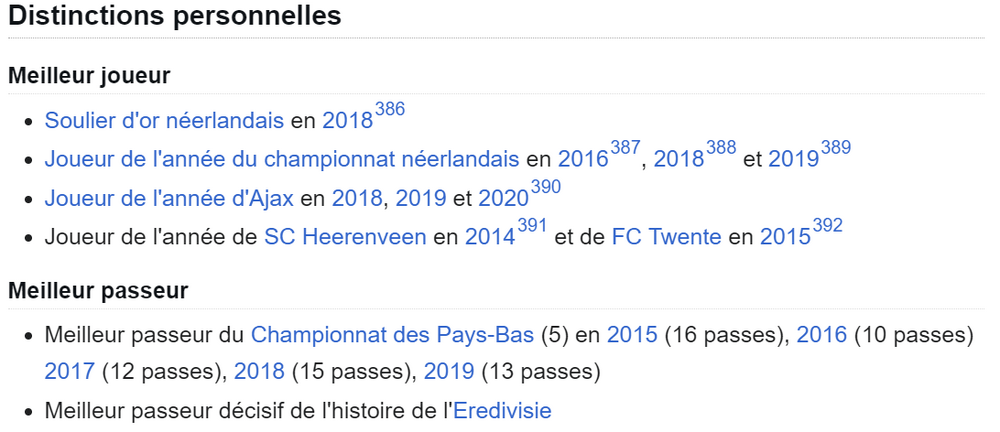The image size is (1000, 432).
Task: Open the SC Heerenveen link
Action: [x=345, y=237]
